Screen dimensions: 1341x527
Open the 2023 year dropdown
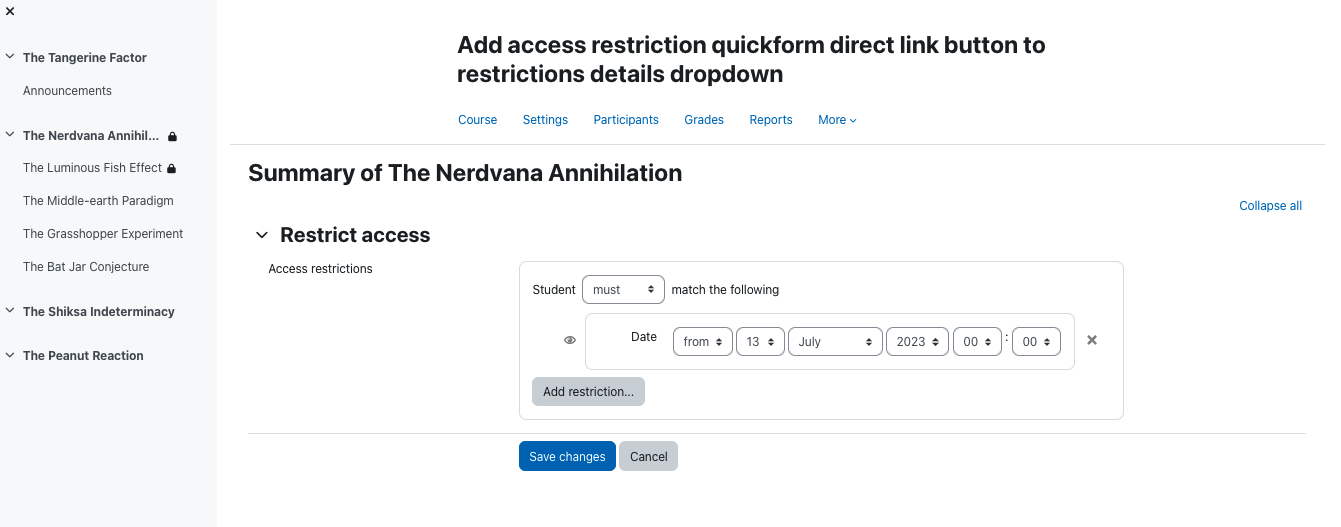click(917, 342)
